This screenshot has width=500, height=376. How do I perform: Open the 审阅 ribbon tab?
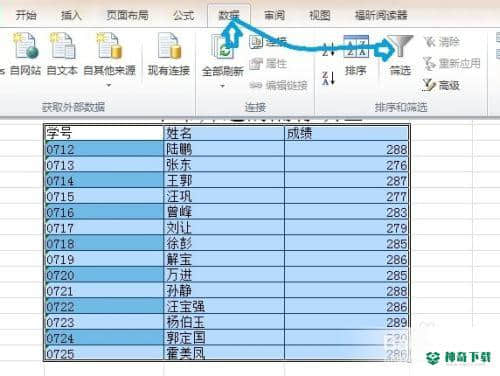click(274, 15)
